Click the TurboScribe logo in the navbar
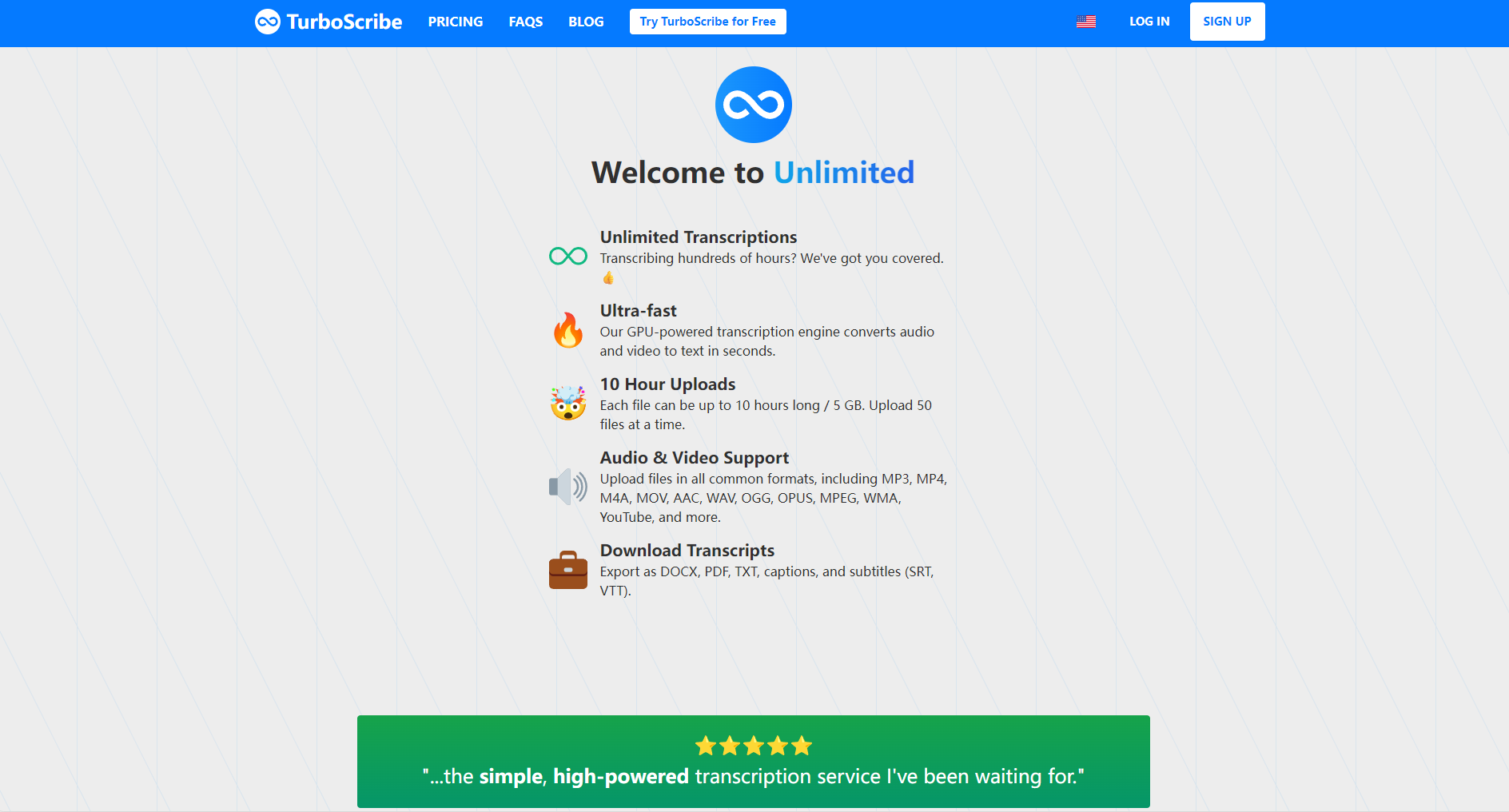Viewport: 1509px width, 812px height. (x=328, y=22)
